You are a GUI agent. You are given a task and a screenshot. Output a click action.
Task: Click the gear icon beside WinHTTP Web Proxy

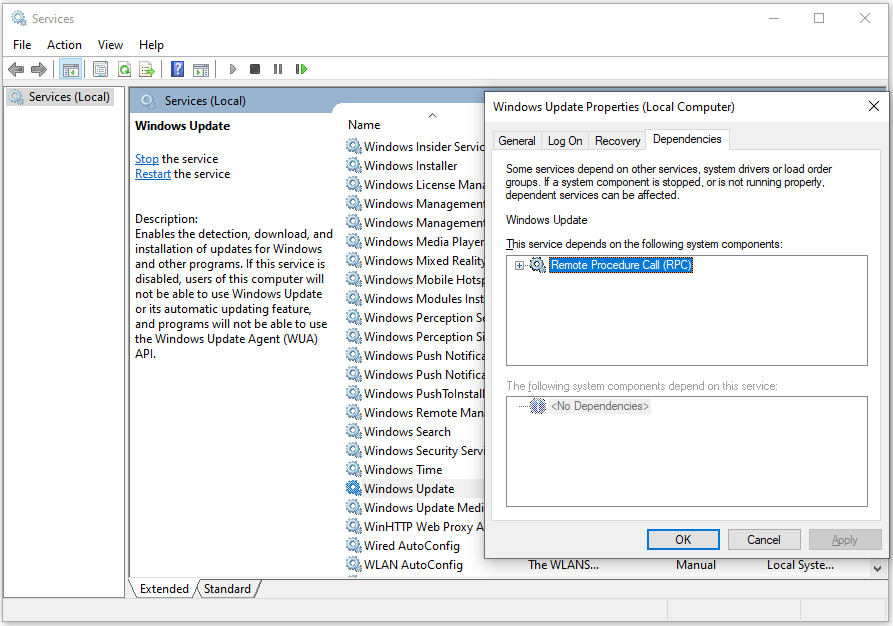(x=354, y=526)
